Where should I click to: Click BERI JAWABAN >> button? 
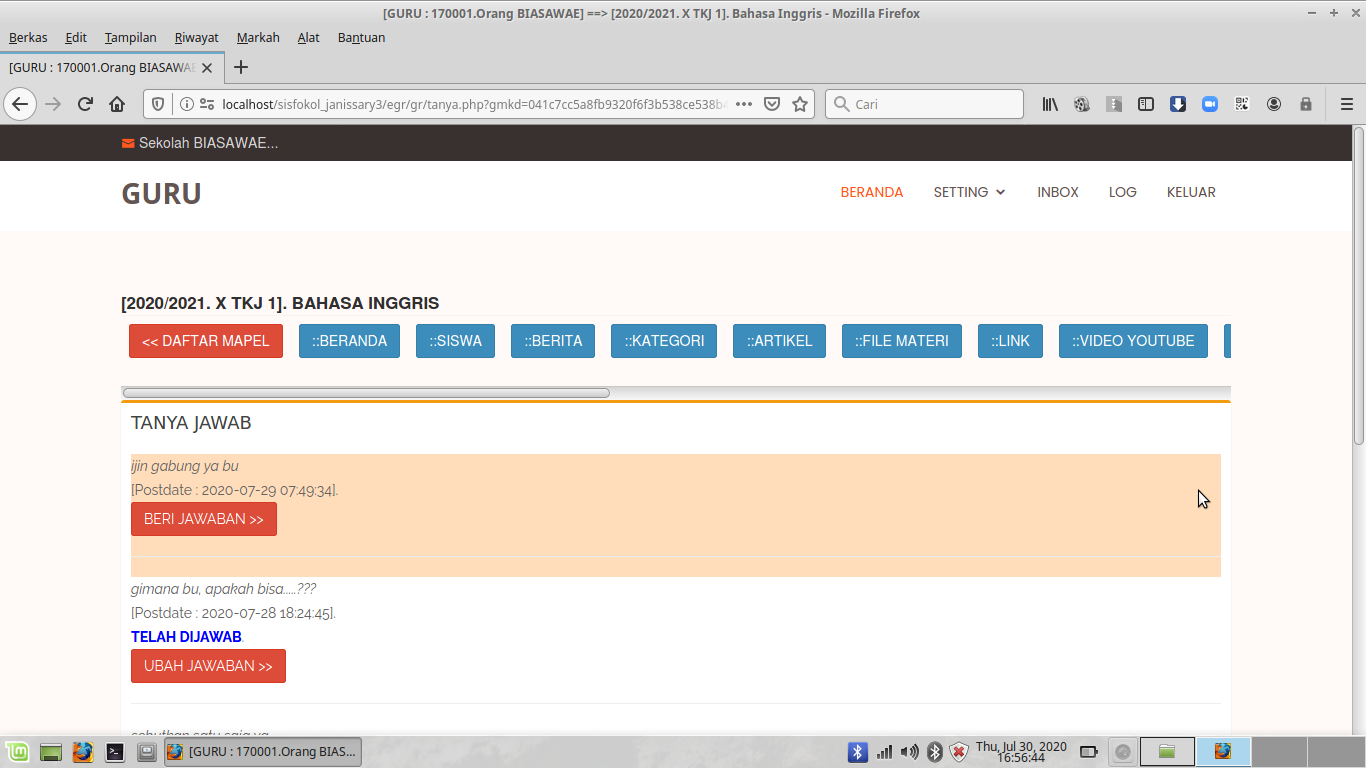click(x=204, y=519)
